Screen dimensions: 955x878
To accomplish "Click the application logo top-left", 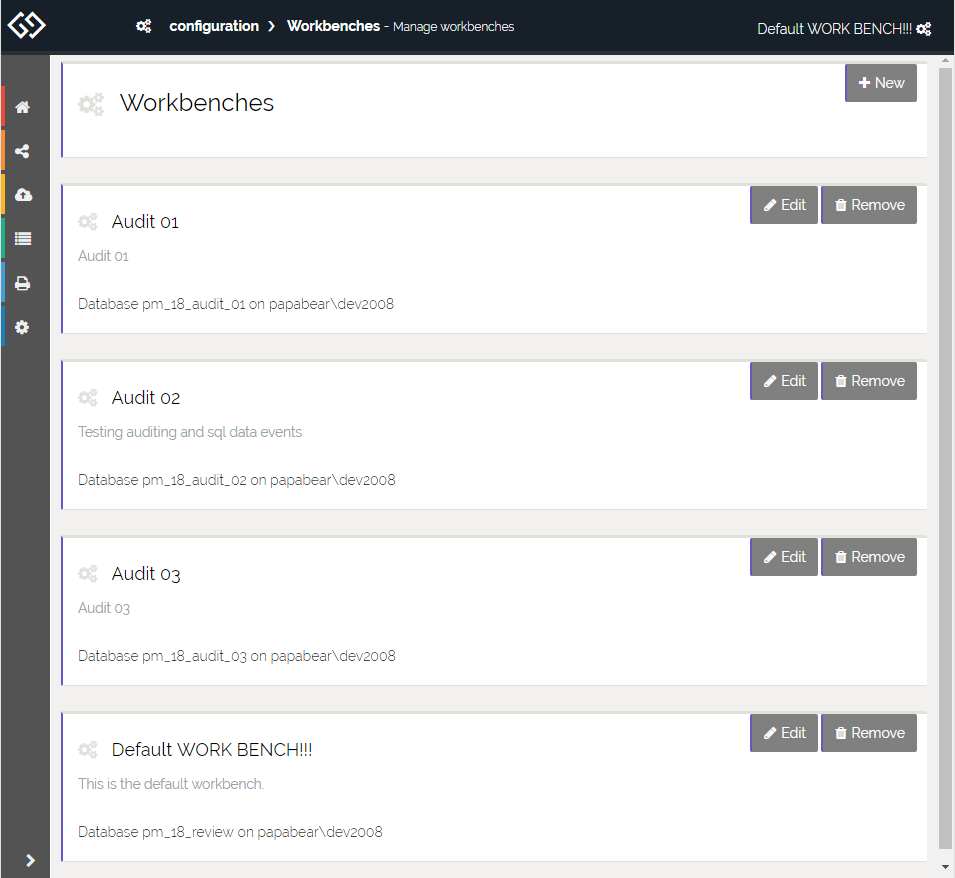I will (x=26, y=25).
